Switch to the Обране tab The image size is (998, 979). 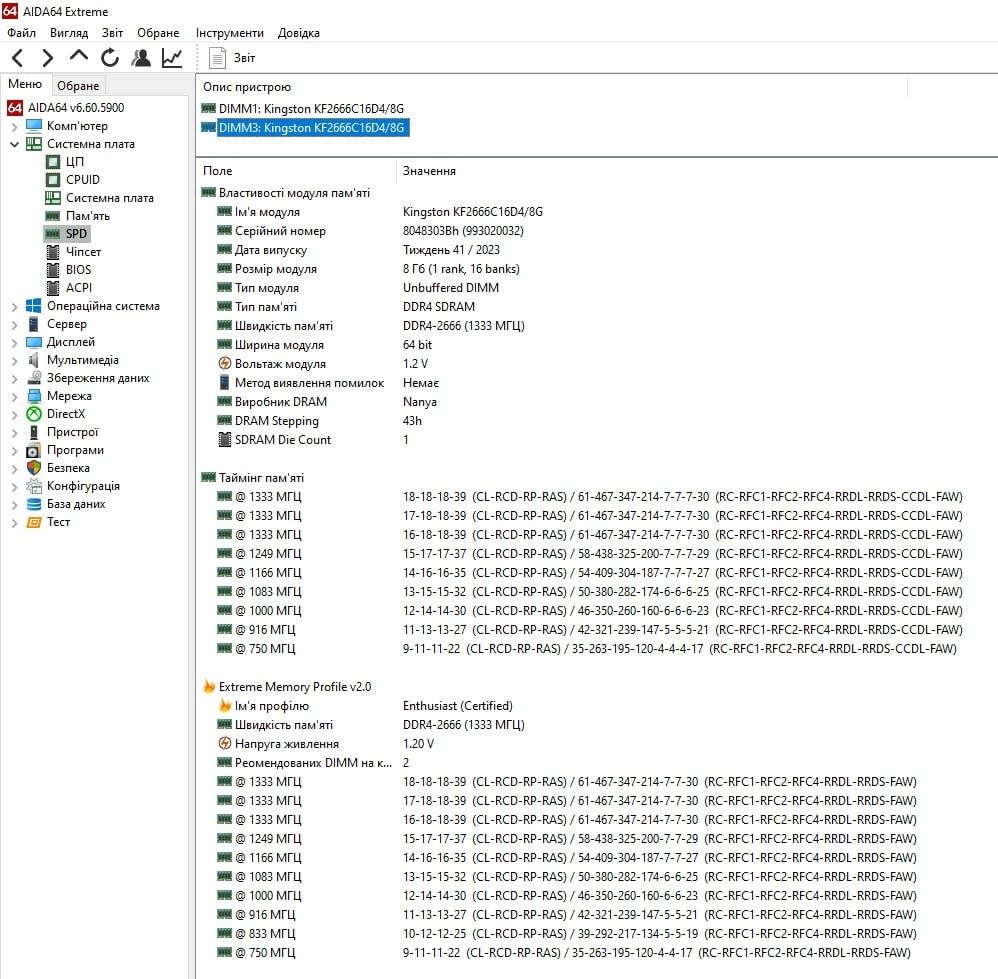pyautogui.click(x=78, y=85)
